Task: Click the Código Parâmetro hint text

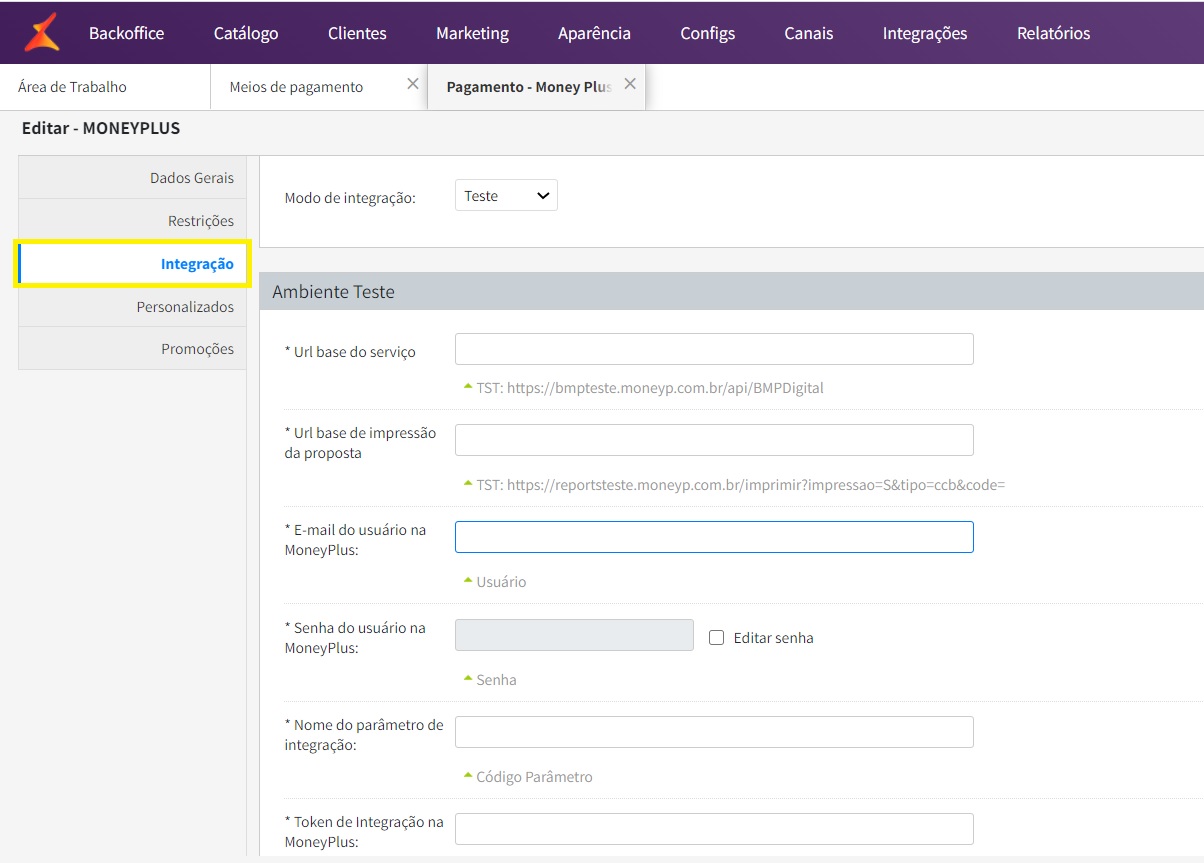Action: point(534,777)
